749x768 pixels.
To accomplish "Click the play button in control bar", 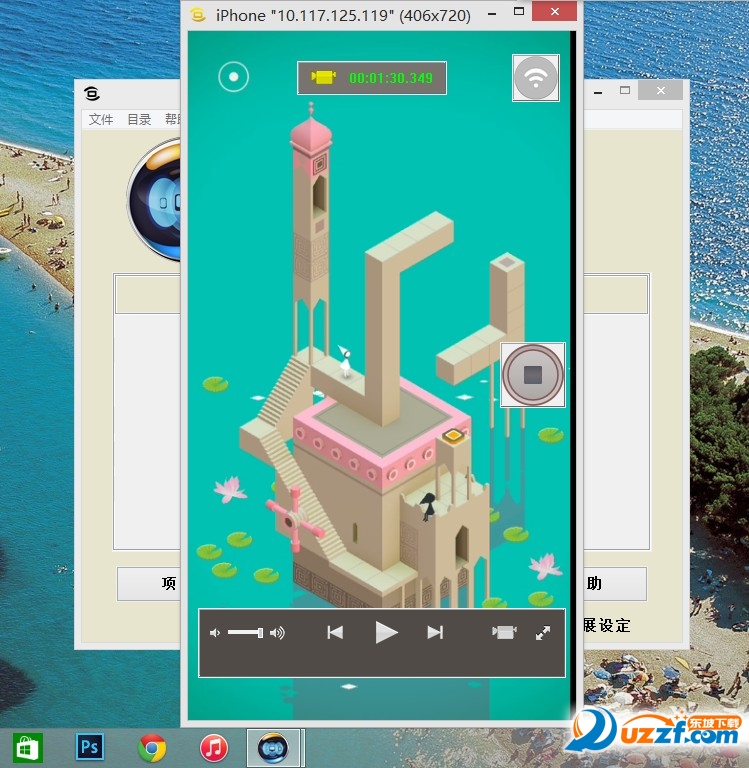I will [x=386, y=632].
